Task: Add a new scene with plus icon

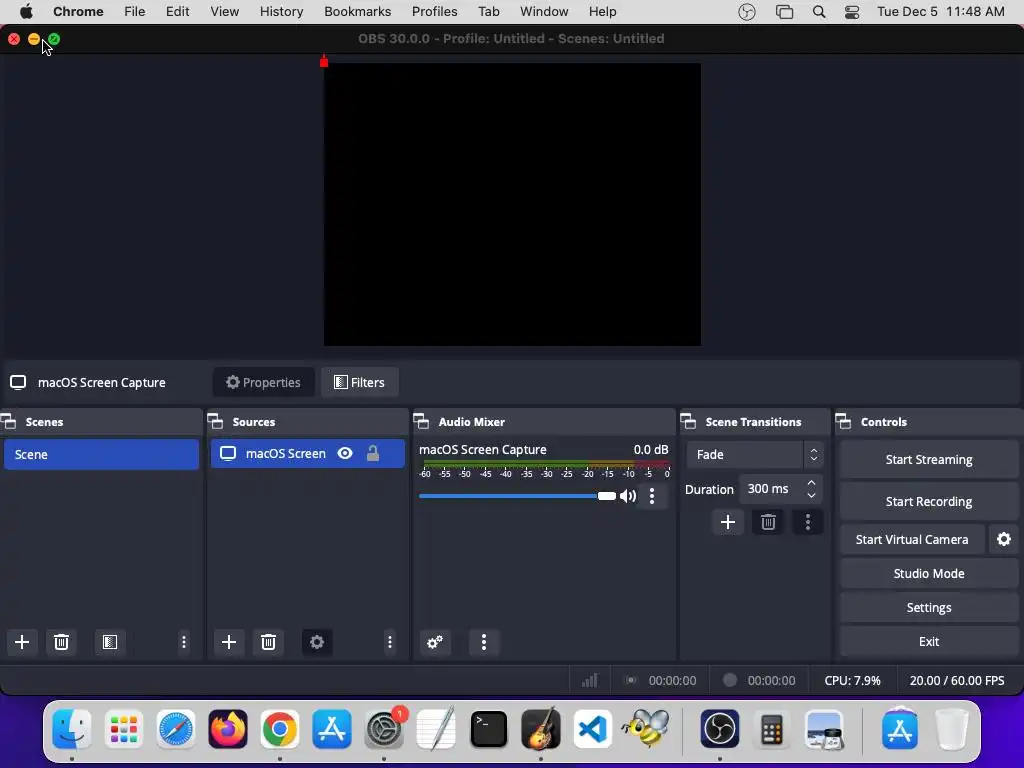Action: [x=22, y=642]
